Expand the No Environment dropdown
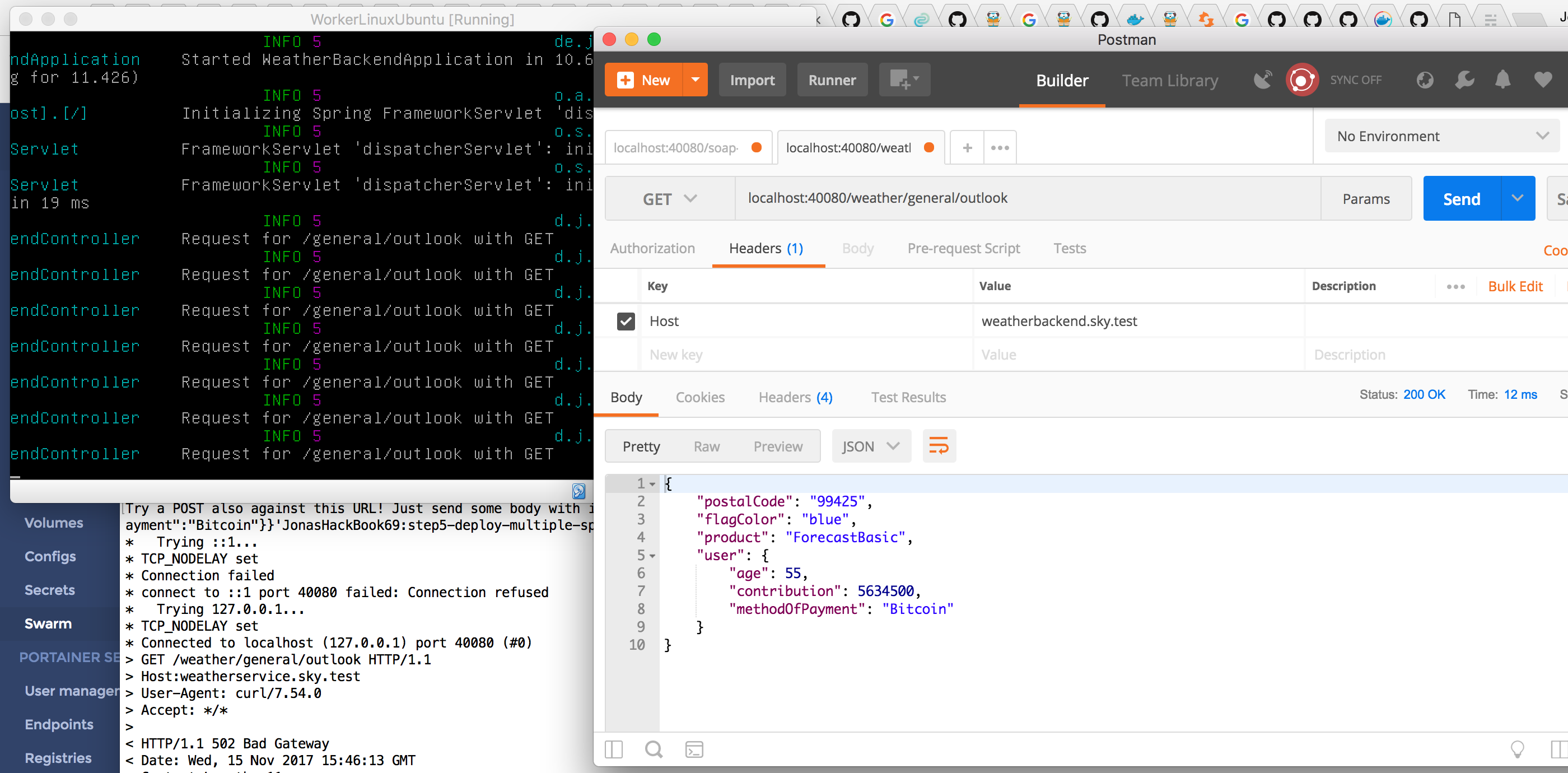This screenshot has width=1568, height=773. coord(1441,136)
